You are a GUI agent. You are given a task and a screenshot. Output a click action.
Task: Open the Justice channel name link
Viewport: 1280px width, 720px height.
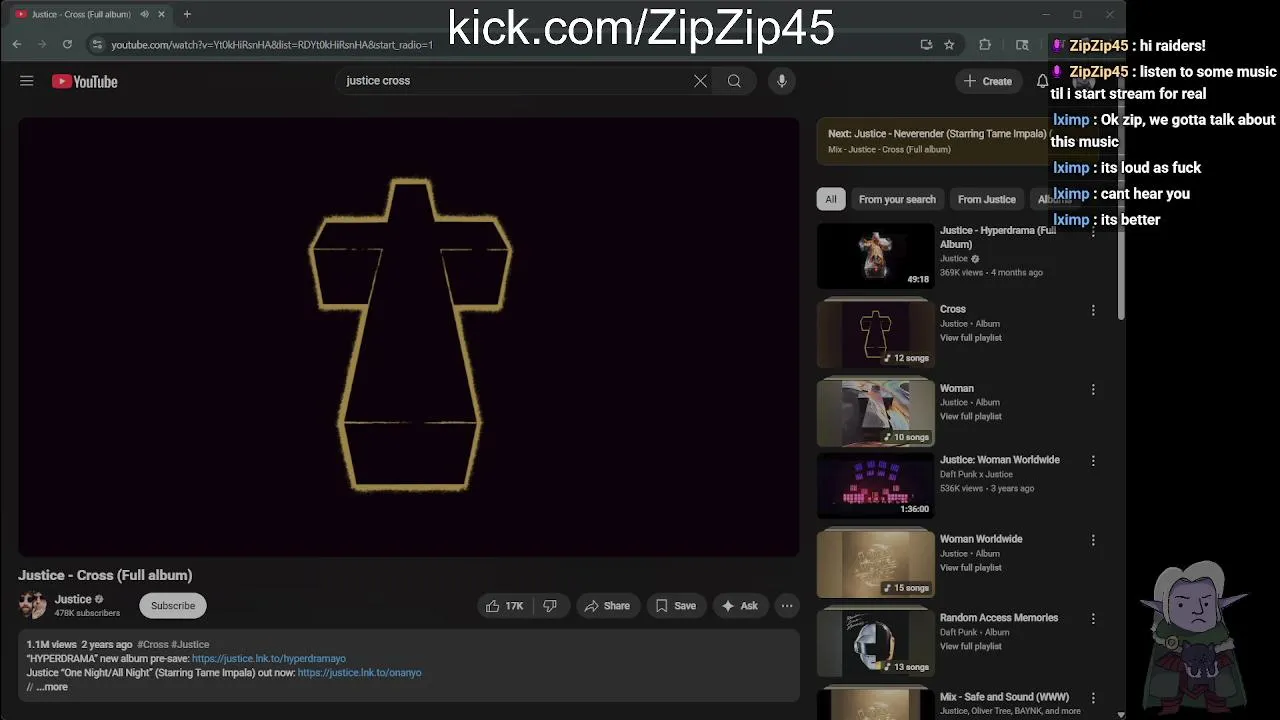73,599
